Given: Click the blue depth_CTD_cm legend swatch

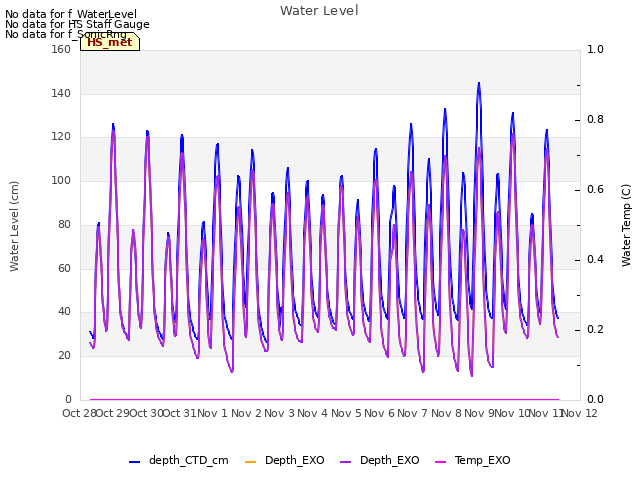Looking at the screenshot, I should click(134, 462).
